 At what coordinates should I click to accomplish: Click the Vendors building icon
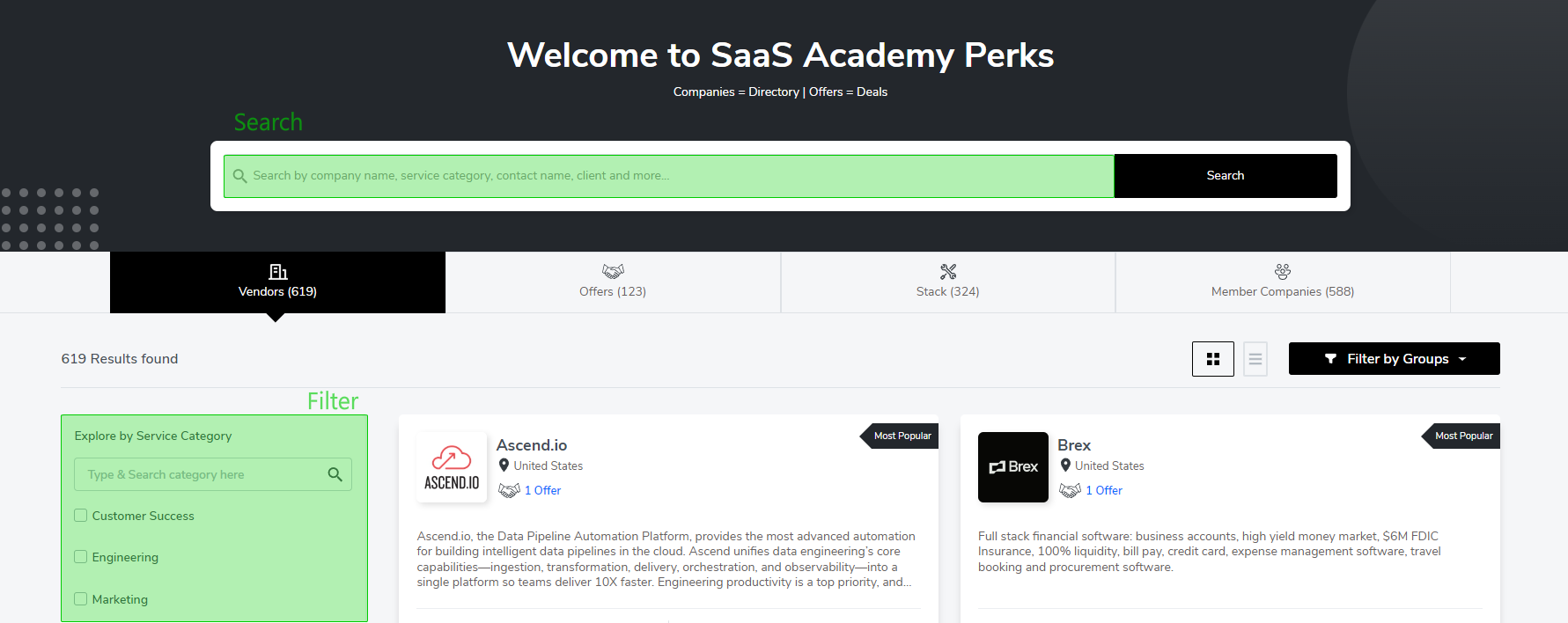coord(278,272)
